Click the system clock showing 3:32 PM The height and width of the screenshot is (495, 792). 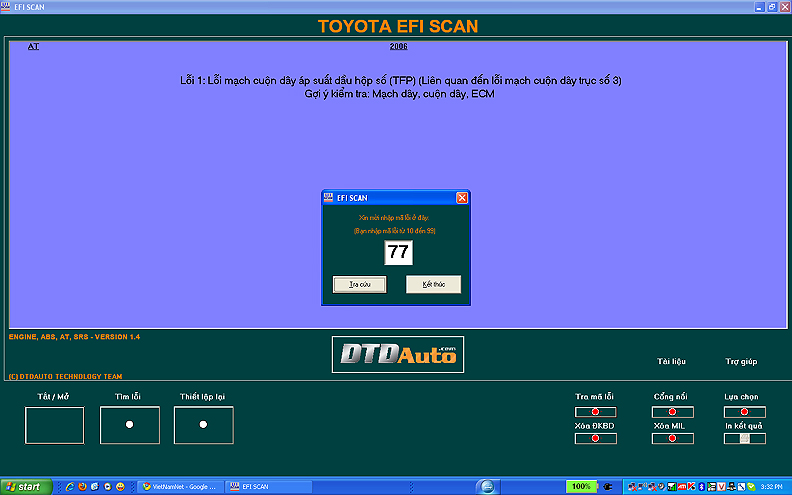[771, 487]
